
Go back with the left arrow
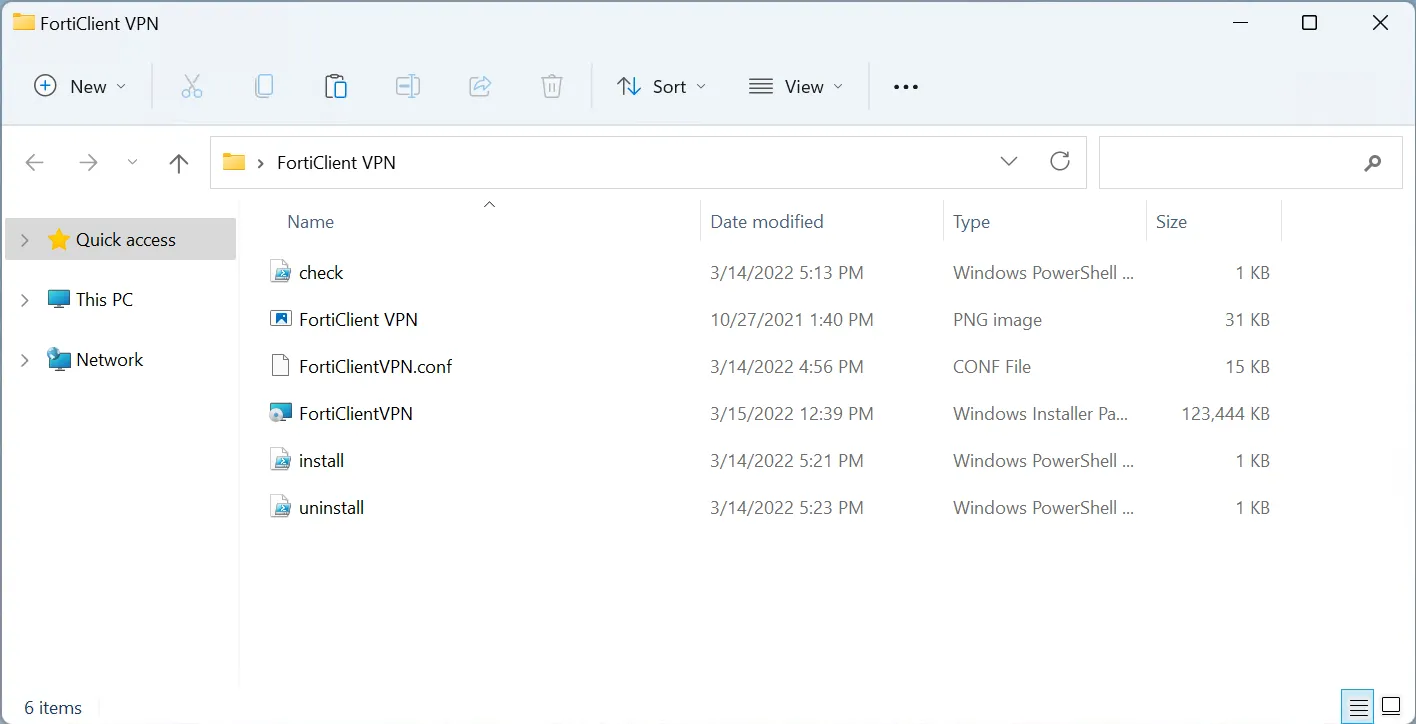[35, 162]
